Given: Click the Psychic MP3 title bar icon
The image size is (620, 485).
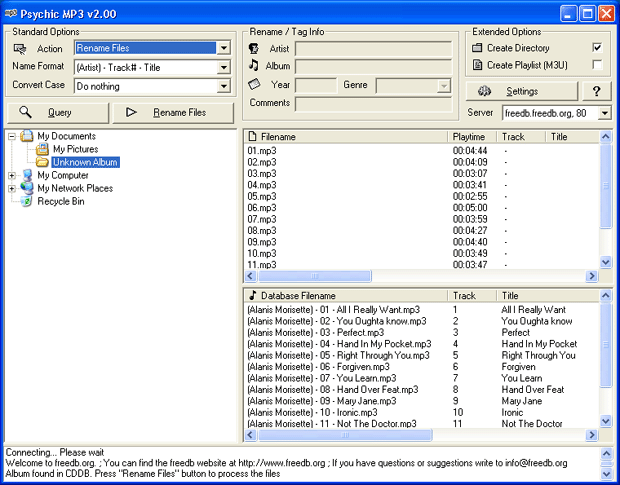Looking at the screenshot, I should (x=11, y=14).
